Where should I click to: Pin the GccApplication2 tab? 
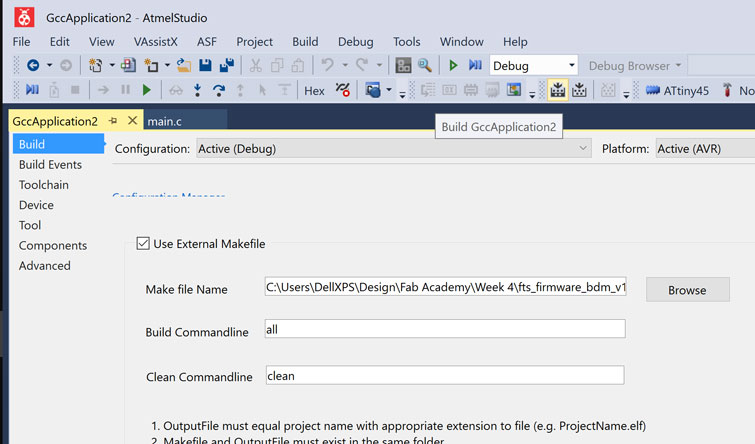coord(113,121)
